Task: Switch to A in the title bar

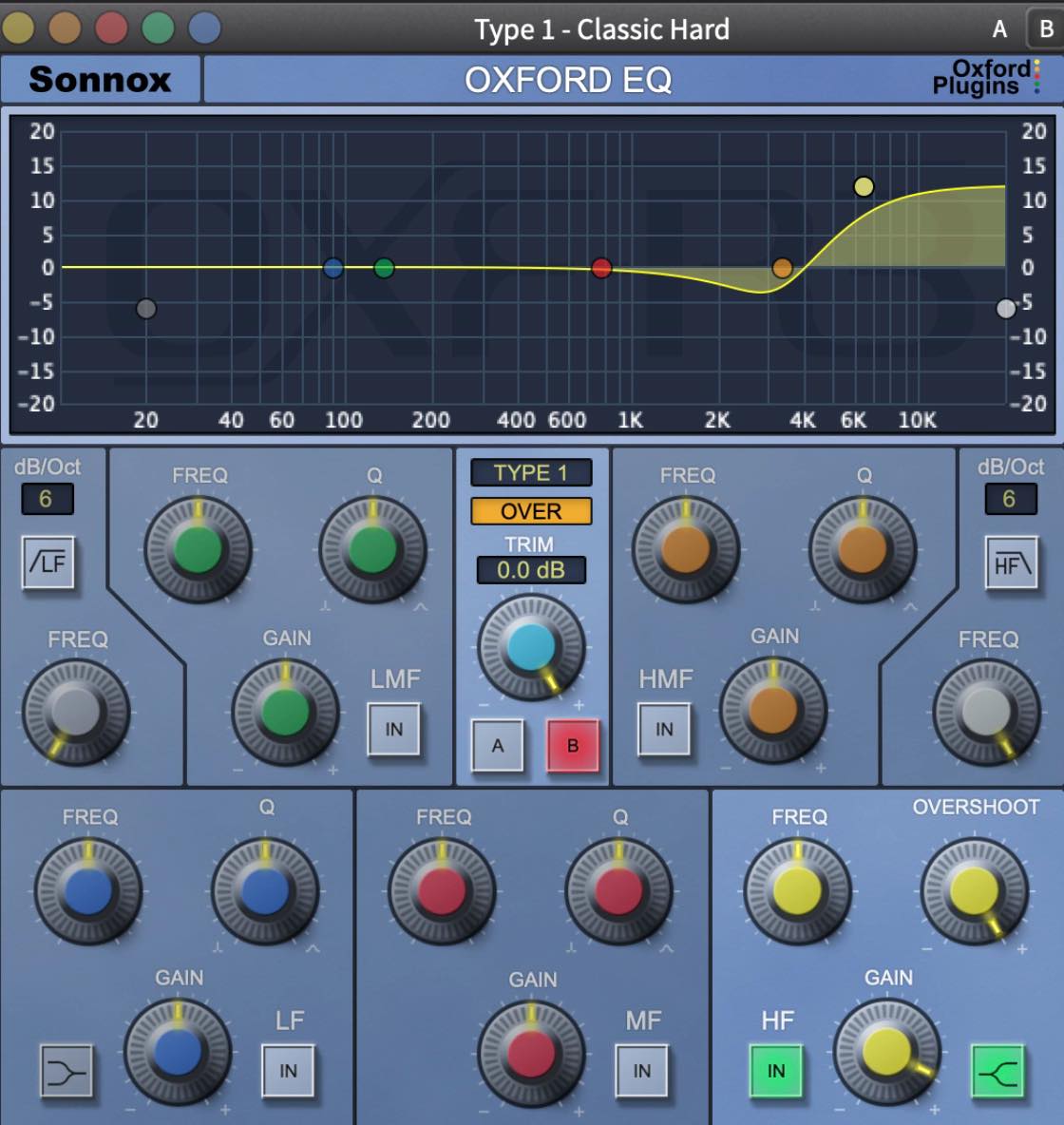Action: [x=999, y=29]
